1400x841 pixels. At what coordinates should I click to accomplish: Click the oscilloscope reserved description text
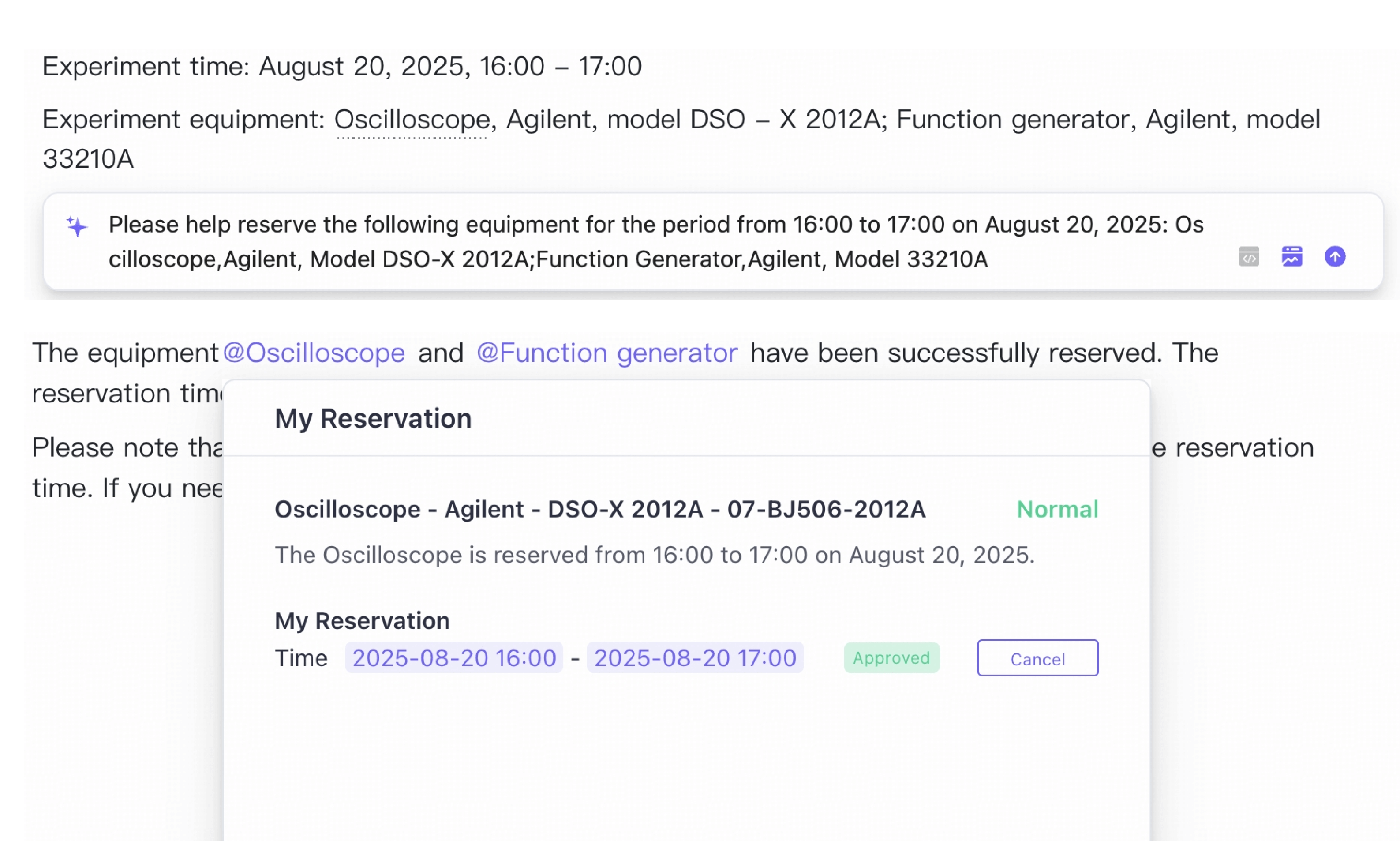point(655,556)
